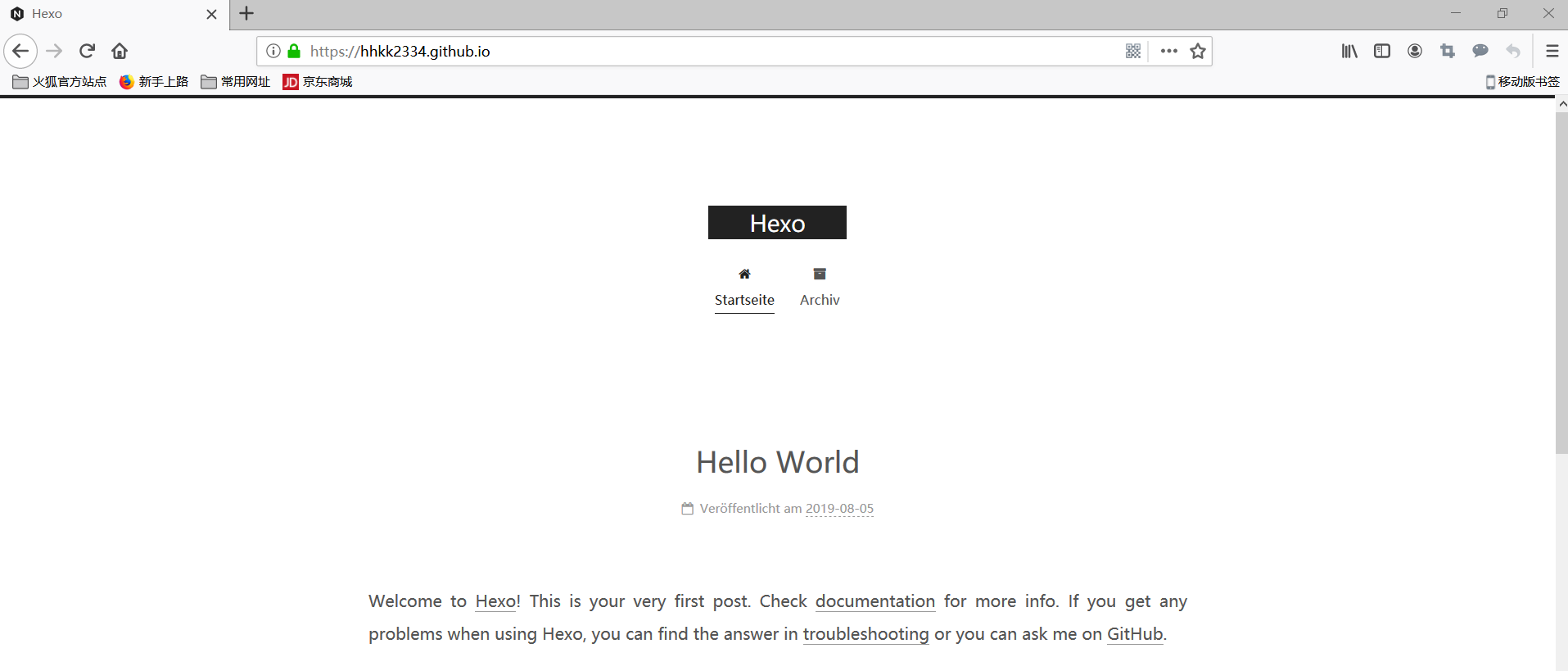
Task: Click the vertical scrollbar thumb
Action: (x=1561, y=283)
